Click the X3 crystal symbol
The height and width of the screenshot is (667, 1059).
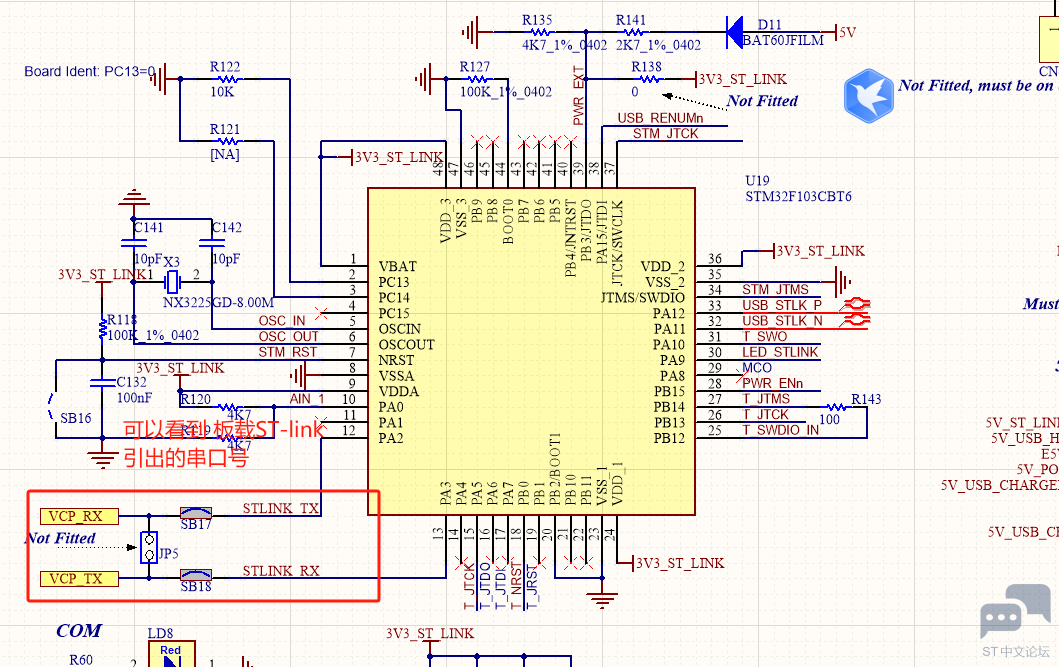click(173, 280)
